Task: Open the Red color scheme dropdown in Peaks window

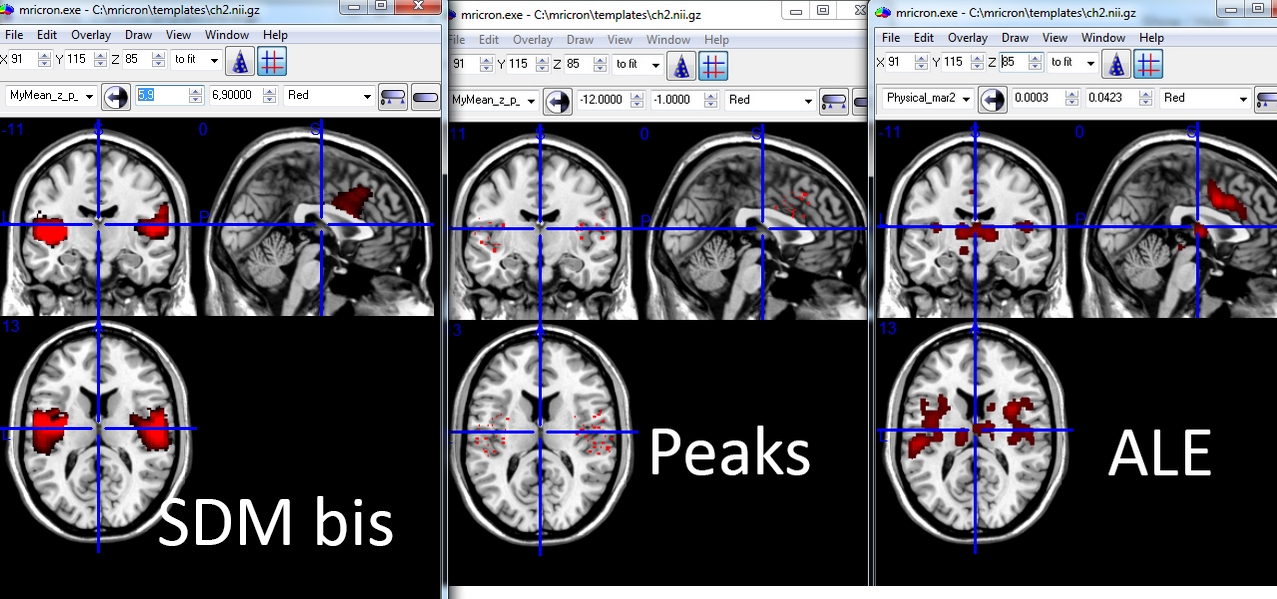Action: coord(771,100)
